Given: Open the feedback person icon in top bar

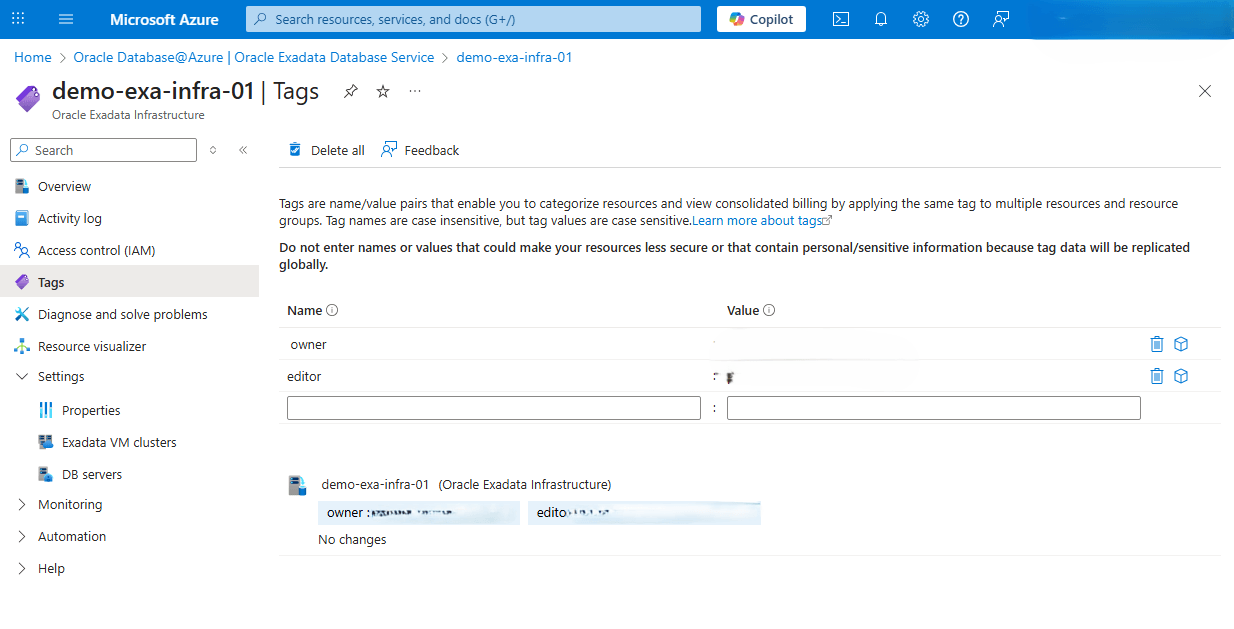Looking at the screenshot, I should (x=1001, y=19).
